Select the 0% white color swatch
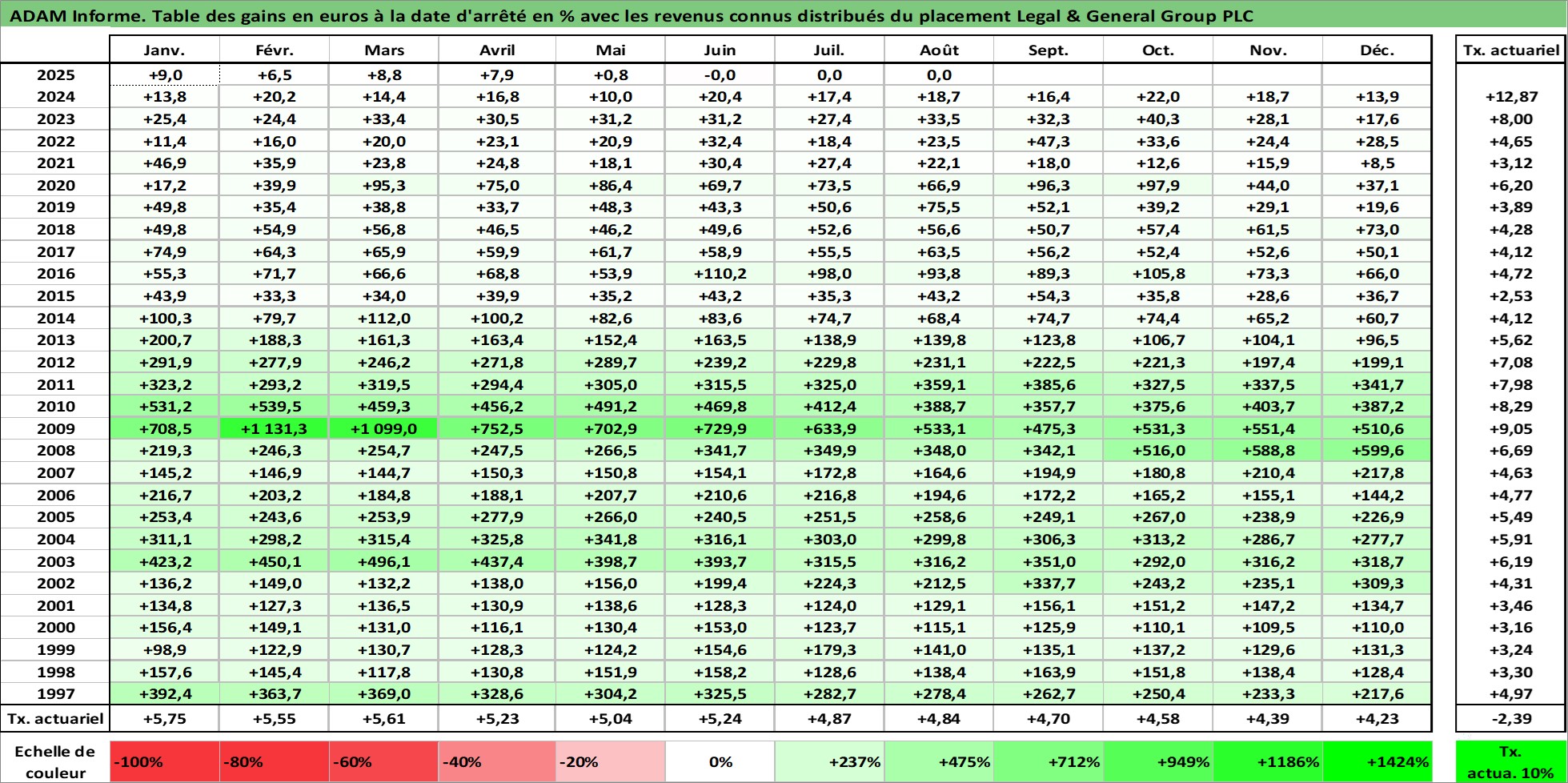Screen dimensions: 1568x783 [720, 761]
